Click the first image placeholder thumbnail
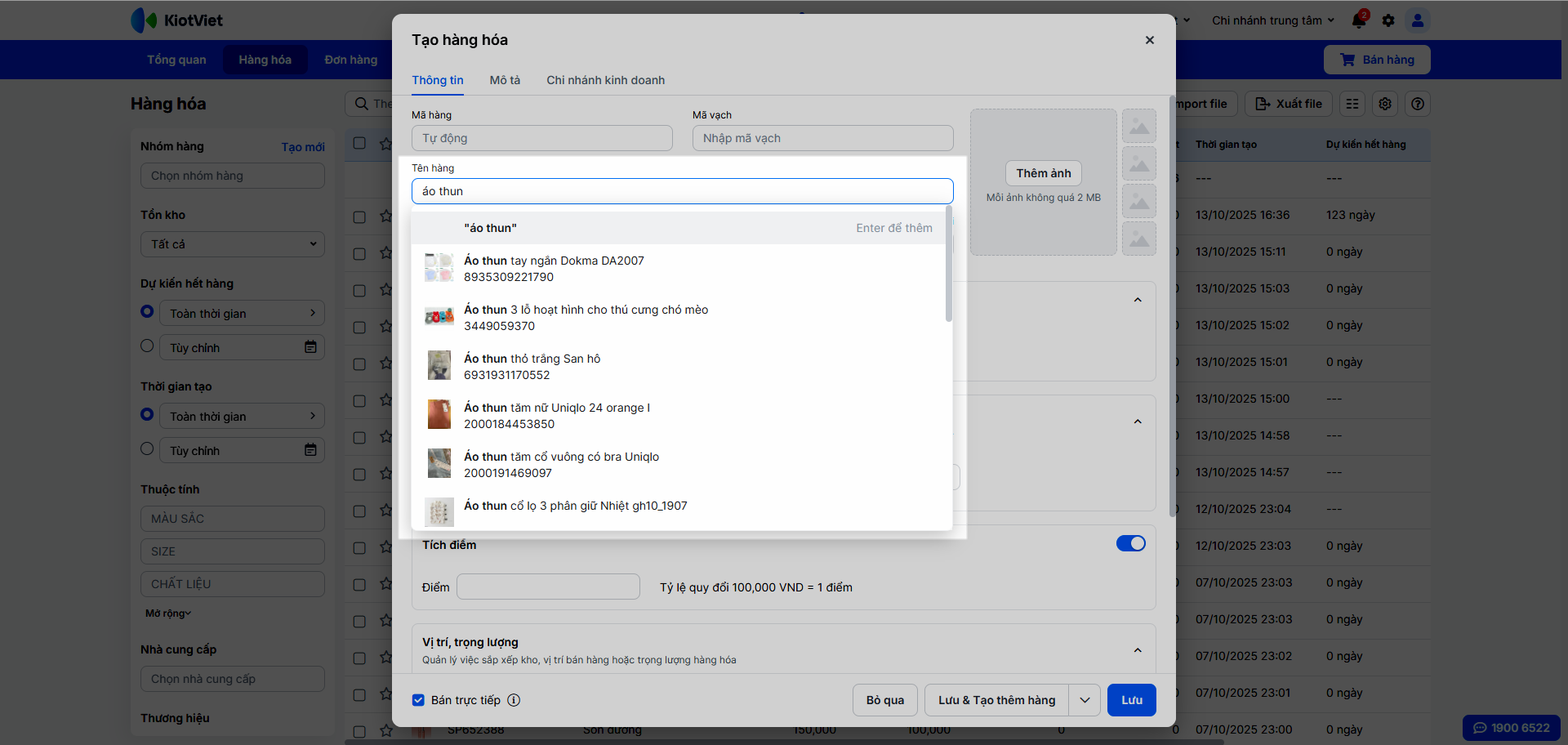The width and height of the screenshot is (1568, 745). pos(1139,126)
